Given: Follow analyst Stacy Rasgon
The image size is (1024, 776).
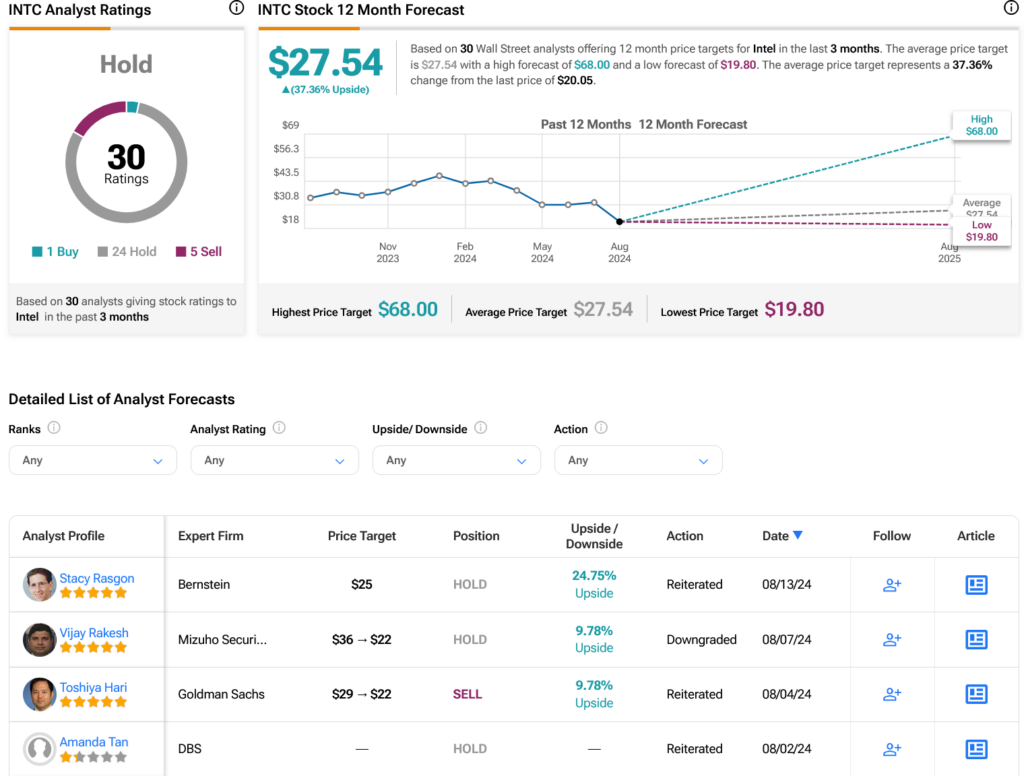Looking at the screenshot, I should click(891, 585).
